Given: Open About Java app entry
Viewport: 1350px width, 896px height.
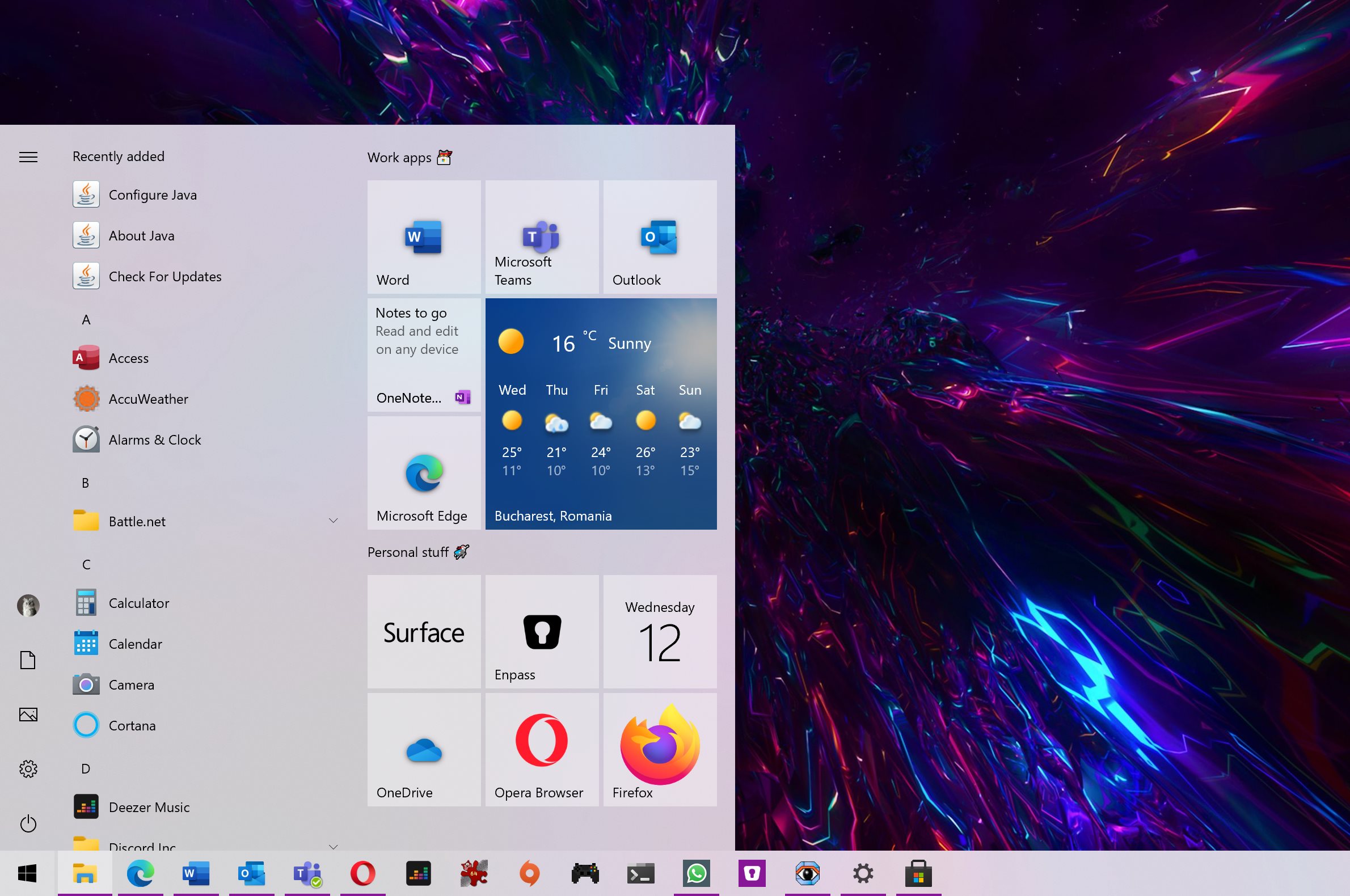Looking at the screenshot, I should (x=206, y=235).
